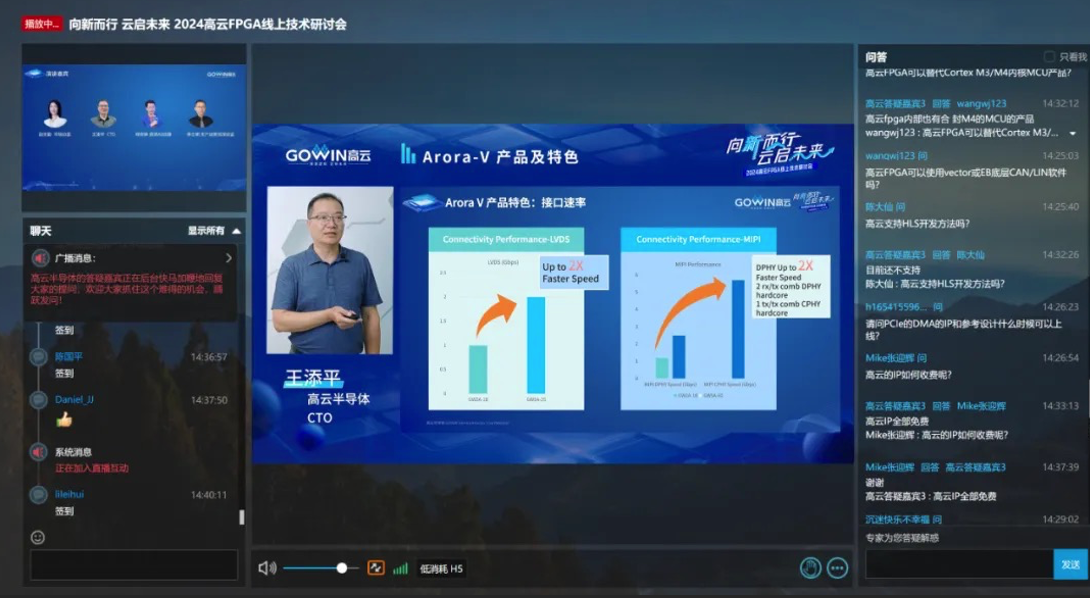Click the Mike张迎辉 问 username
Screen dimensions: 1090x598
point(895,358)
